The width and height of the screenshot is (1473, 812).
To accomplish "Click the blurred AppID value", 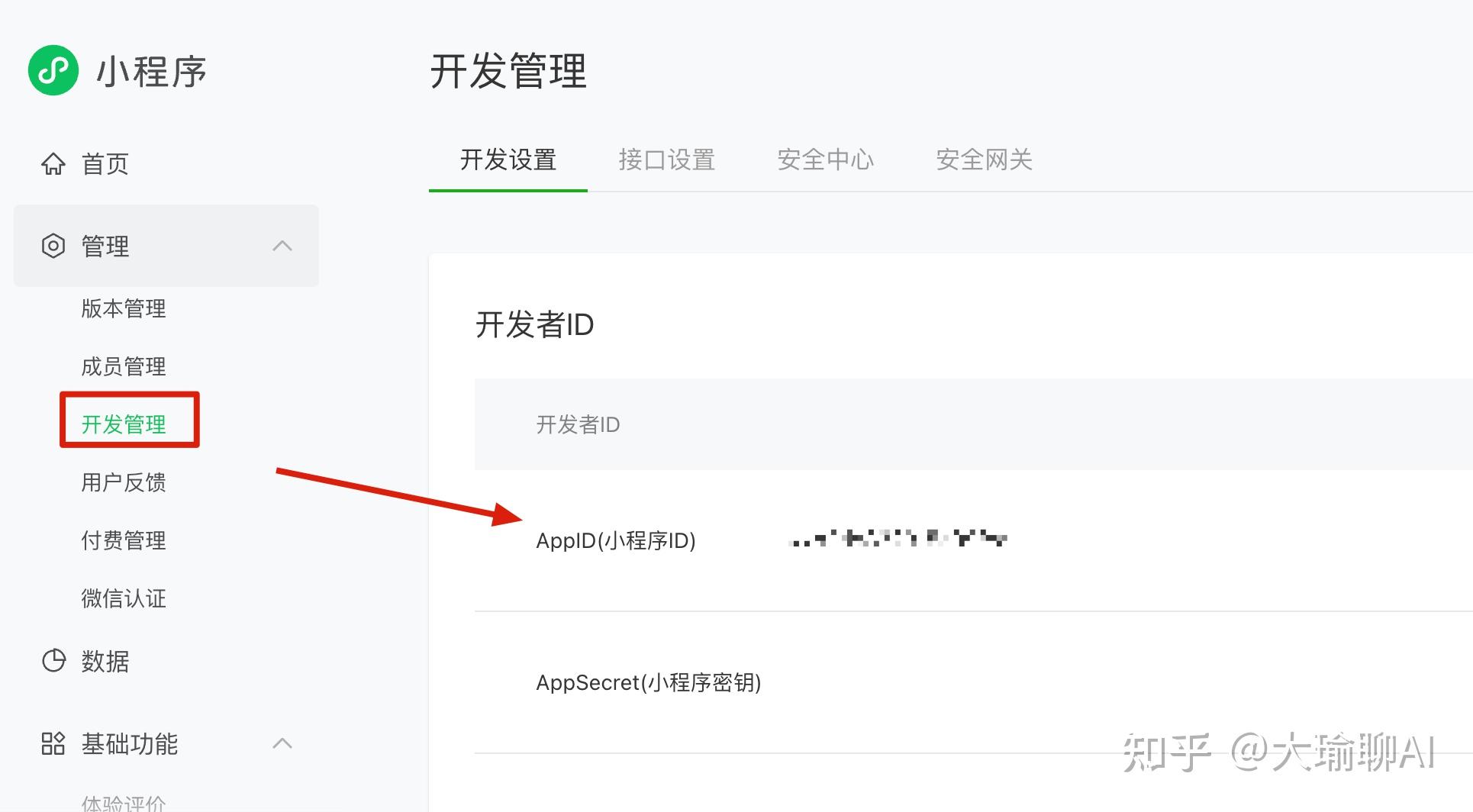I will point(898,540).
